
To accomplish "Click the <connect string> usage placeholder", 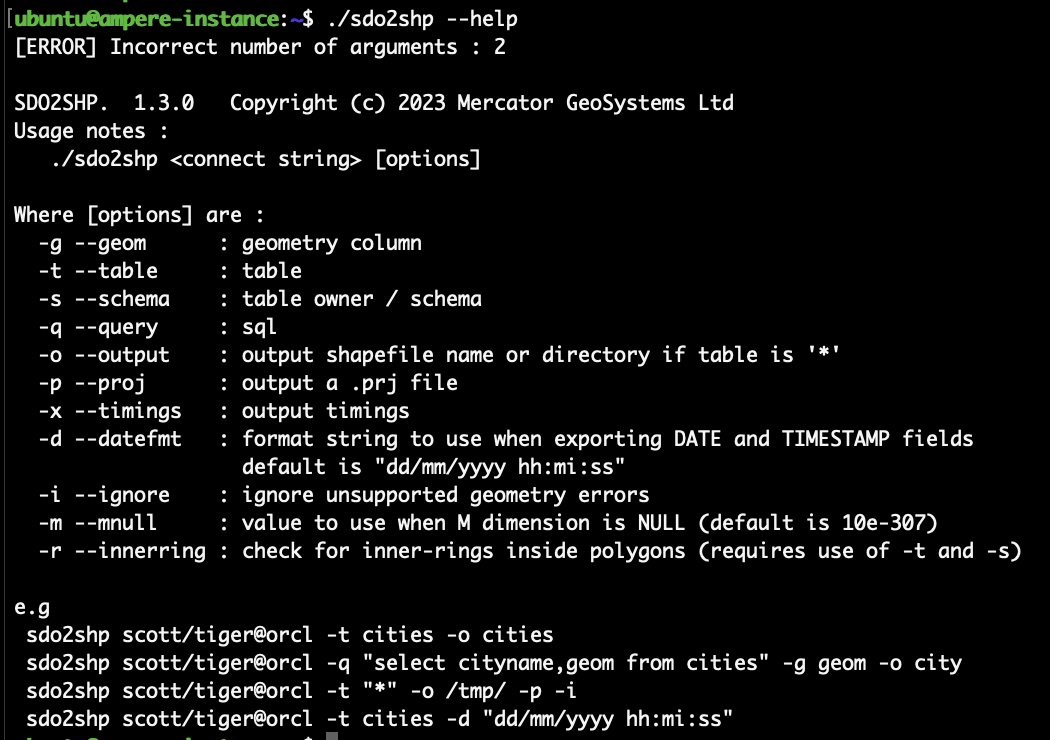I will 266,159.
